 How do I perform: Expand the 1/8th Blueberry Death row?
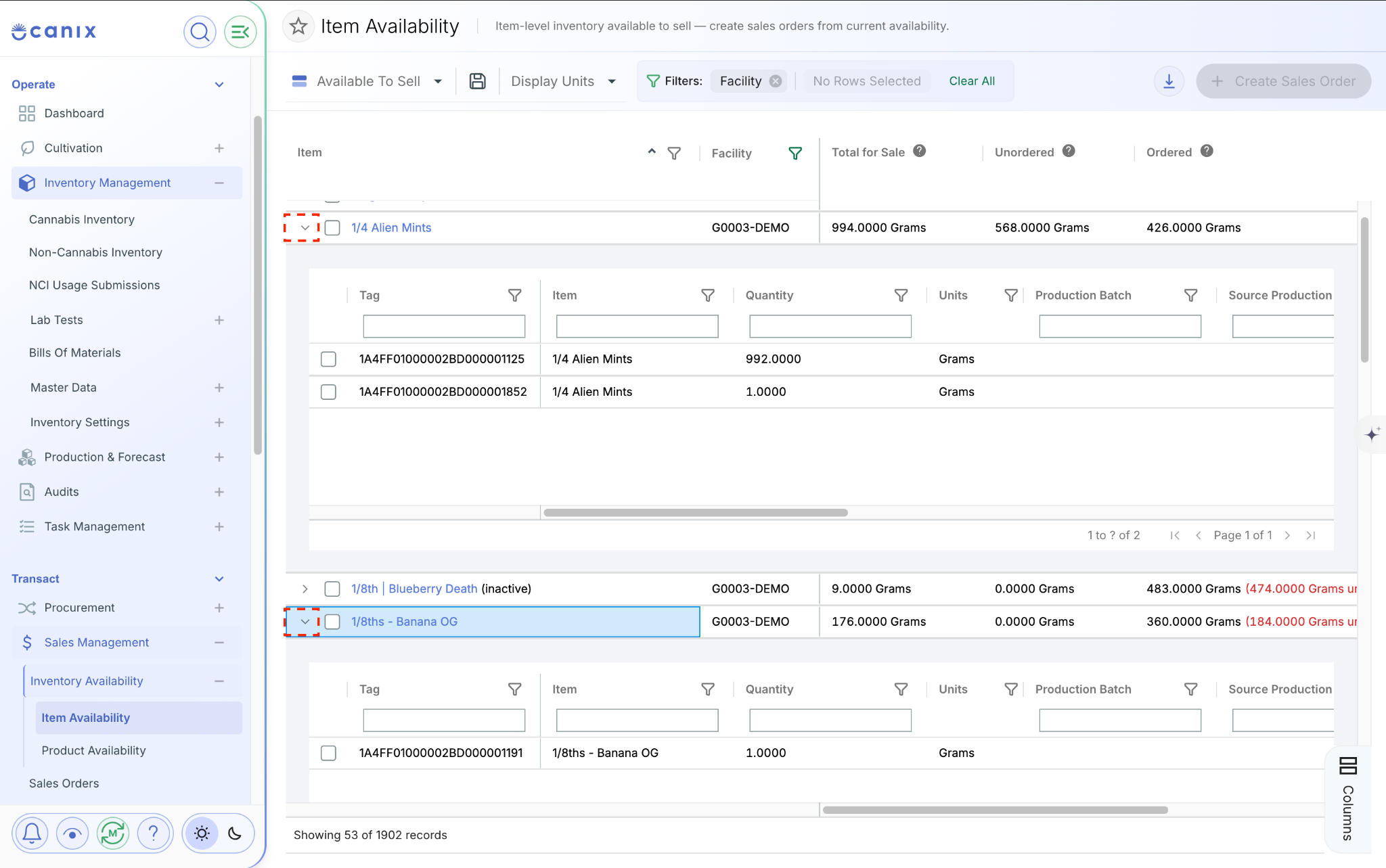pos(305,589)
